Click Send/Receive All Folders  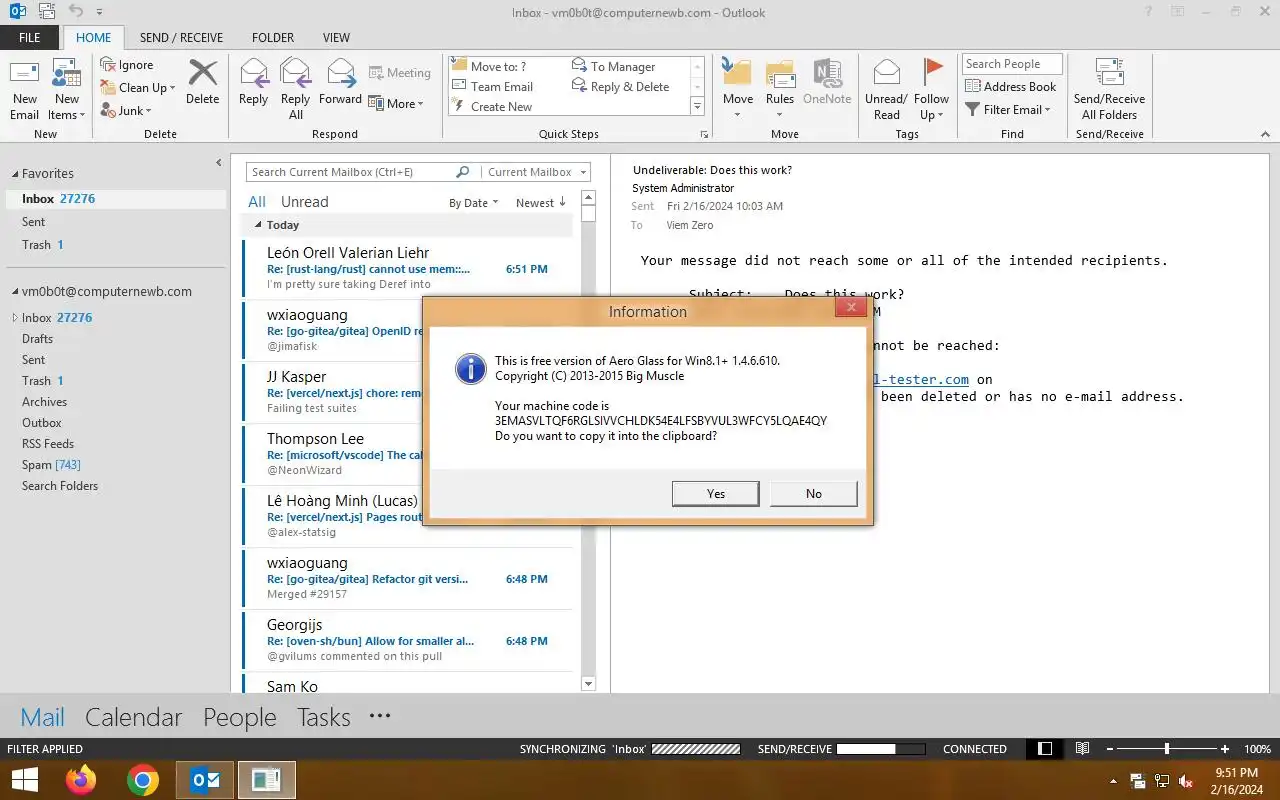(1109, 89)
